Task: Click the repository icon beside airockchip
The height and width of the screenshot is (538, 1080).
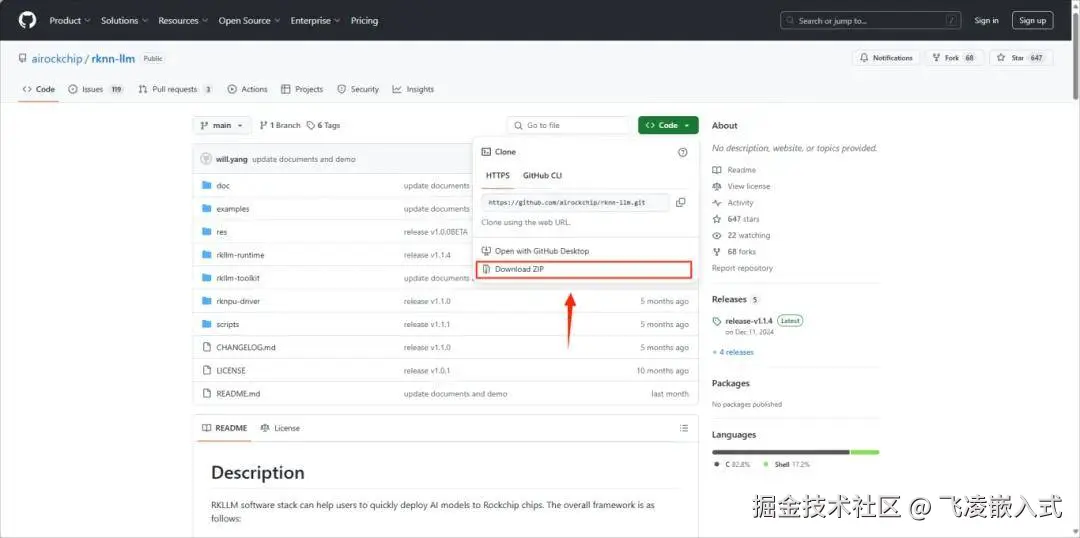Action: [x=23, y=59]
